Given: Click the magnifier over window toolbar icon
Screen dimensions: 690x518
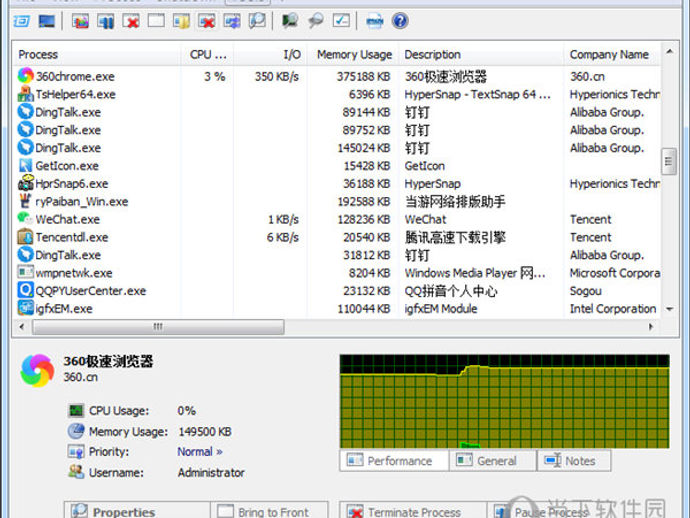Looking at the screenshot, I should [x=257, y=21].
